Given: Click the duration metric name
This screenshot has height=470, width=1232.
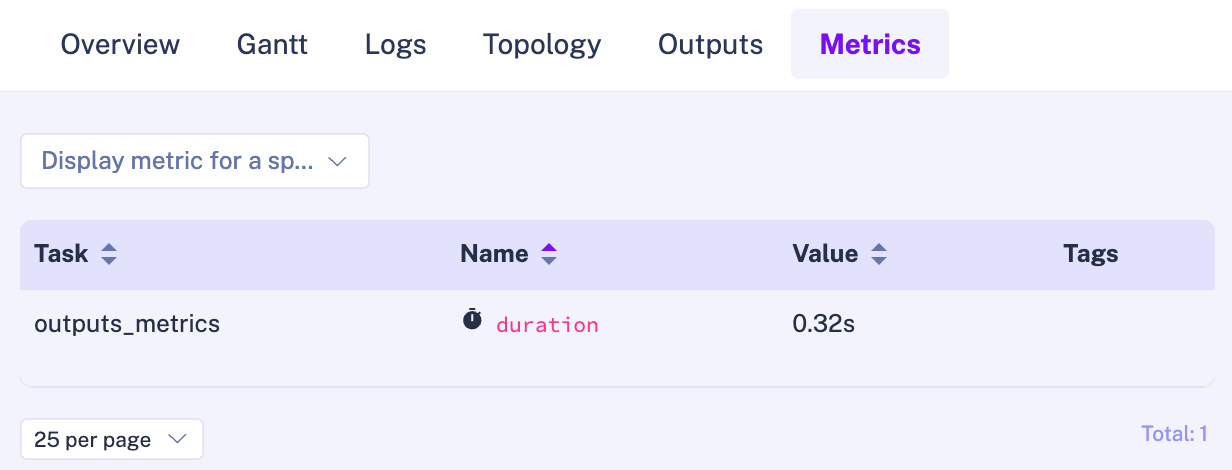Looking at the screenshot, I should point(547,325).
